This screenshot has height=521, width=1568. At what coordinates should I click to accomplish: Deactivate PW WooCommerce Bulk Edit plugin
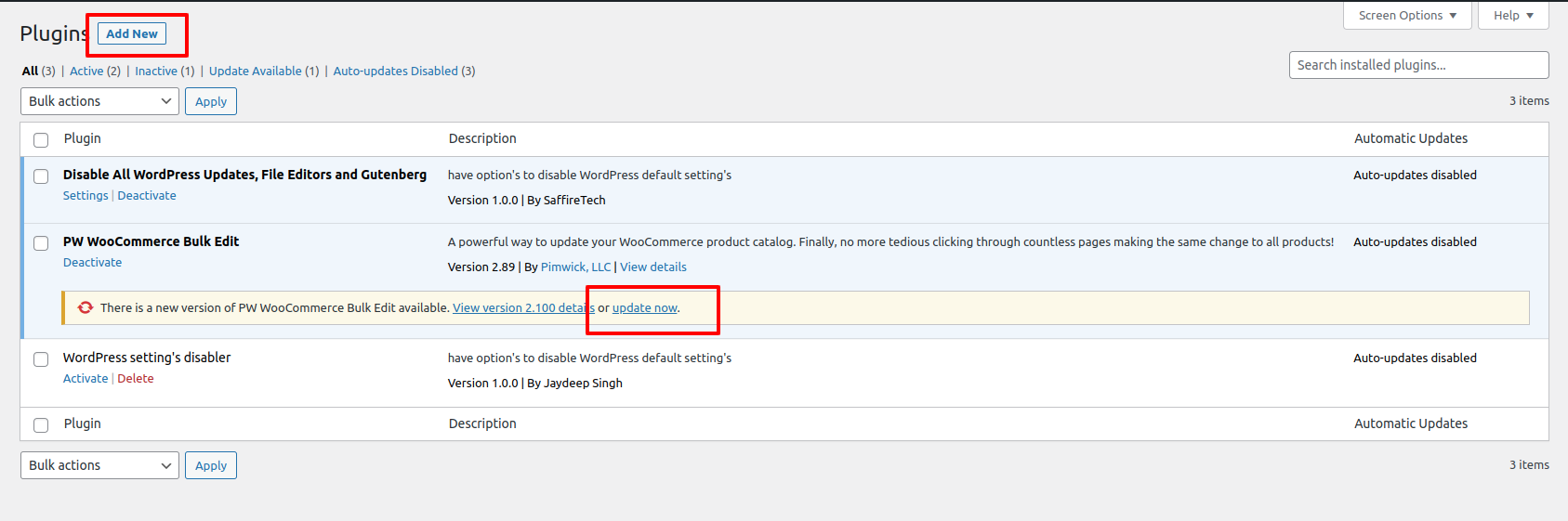point(92,262)
